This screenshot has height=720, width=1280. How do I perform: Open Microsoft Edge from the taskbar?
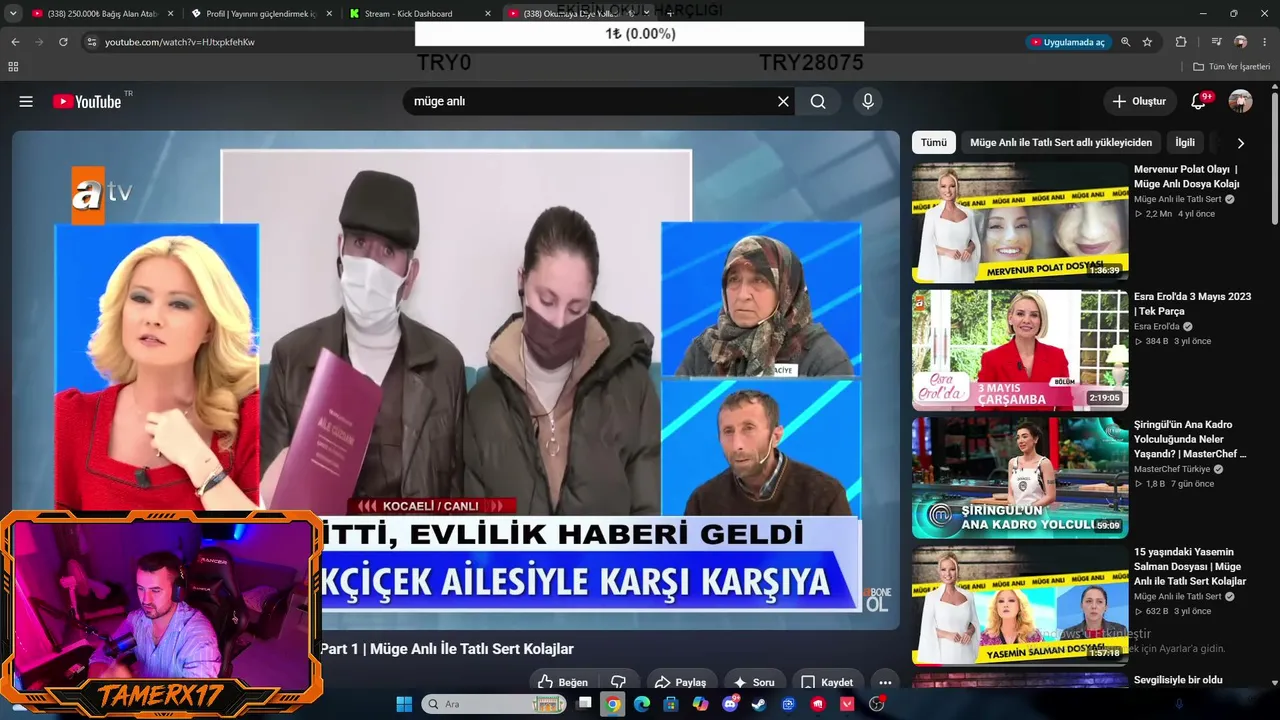pos(642,704)
